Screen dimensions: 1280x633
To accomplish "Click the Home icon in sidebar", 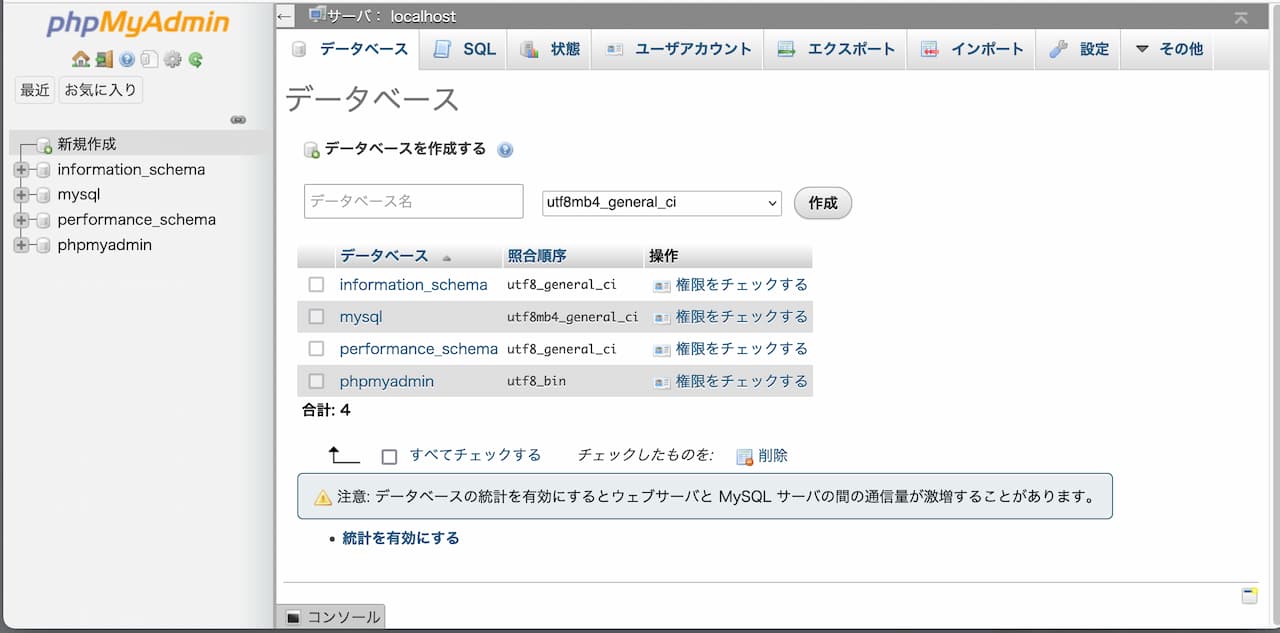I will click(x=81, y=60).
